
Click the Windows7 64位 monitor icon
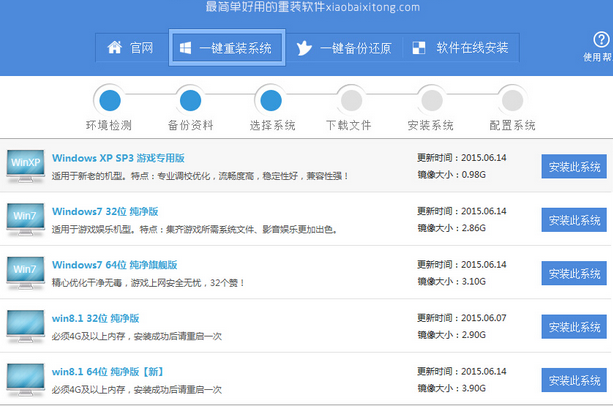(25, 270)
